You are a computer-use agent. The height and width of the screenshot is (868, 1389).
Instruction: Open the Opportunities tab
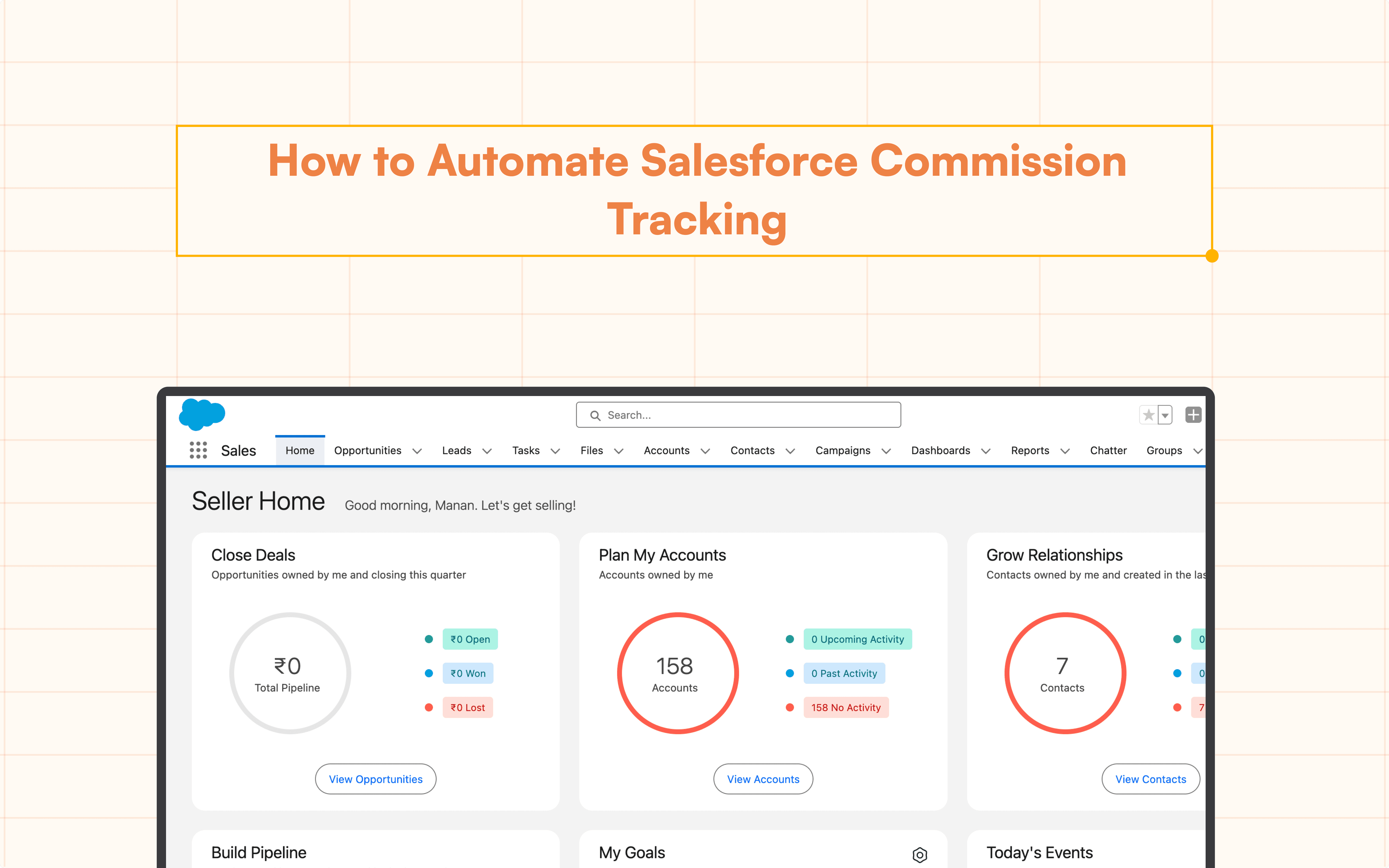point(367,451)
